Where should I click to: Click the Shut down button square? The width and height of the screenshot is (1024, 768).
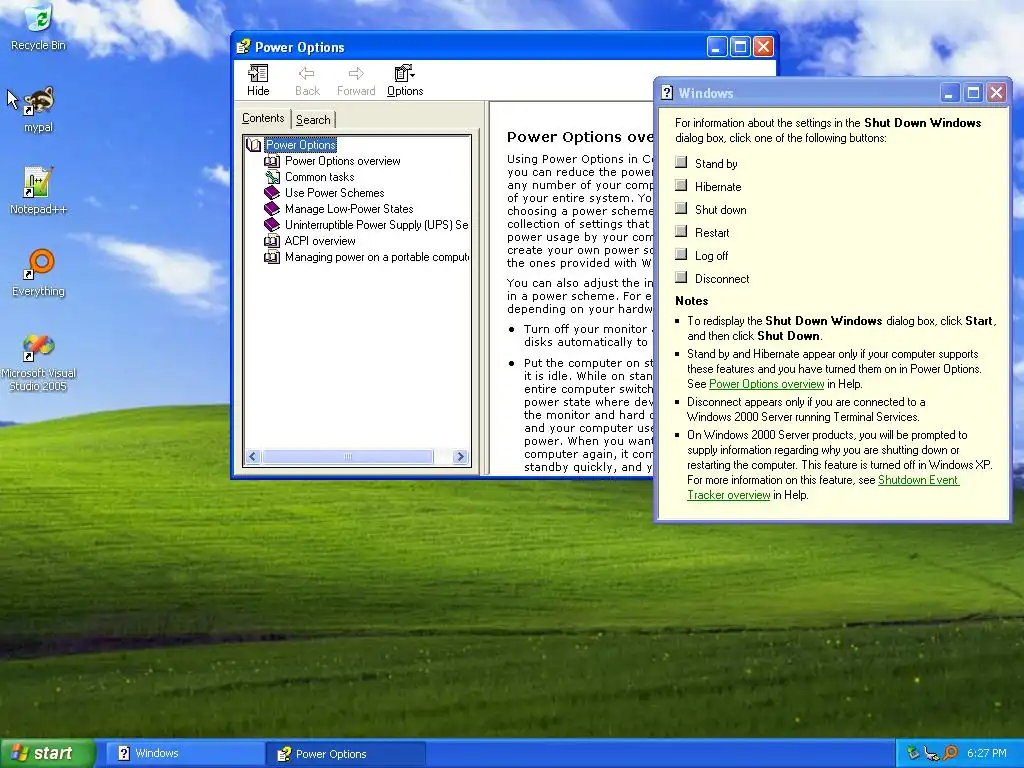pos(681,208)
